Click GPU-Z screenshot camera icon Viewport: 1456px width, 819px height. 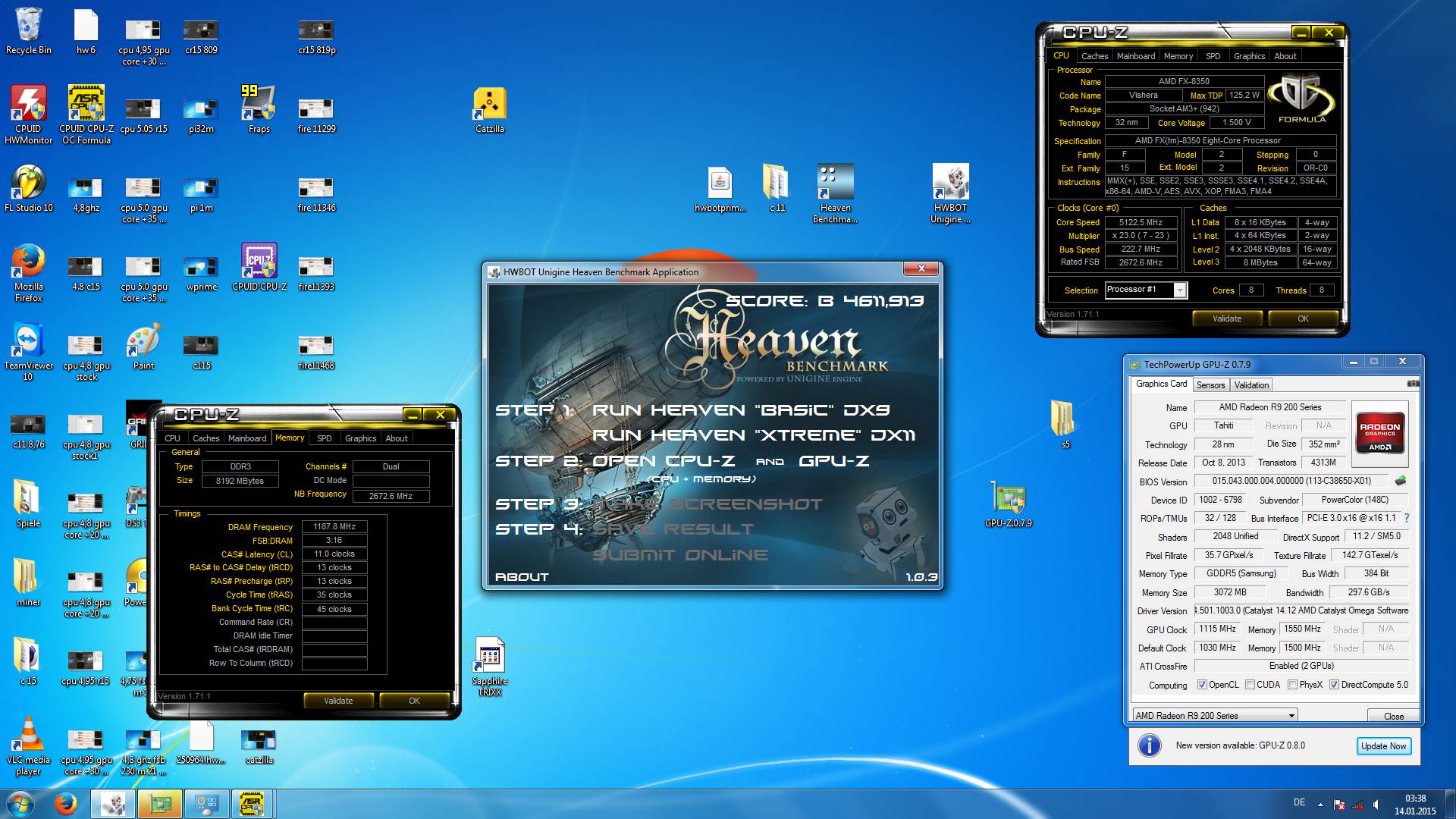click(x=1413, y=384)
